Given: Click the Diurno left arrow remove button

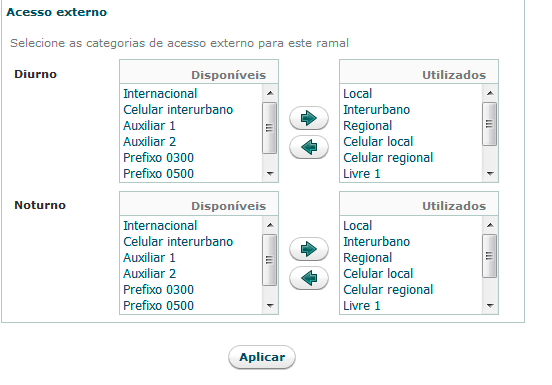Looking at the screenshot, I should (309, 147).
